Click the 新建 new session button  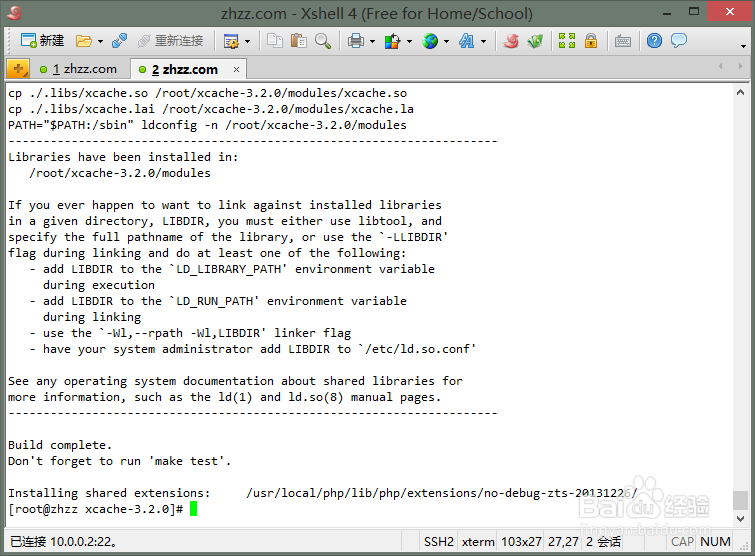point(42,41)
